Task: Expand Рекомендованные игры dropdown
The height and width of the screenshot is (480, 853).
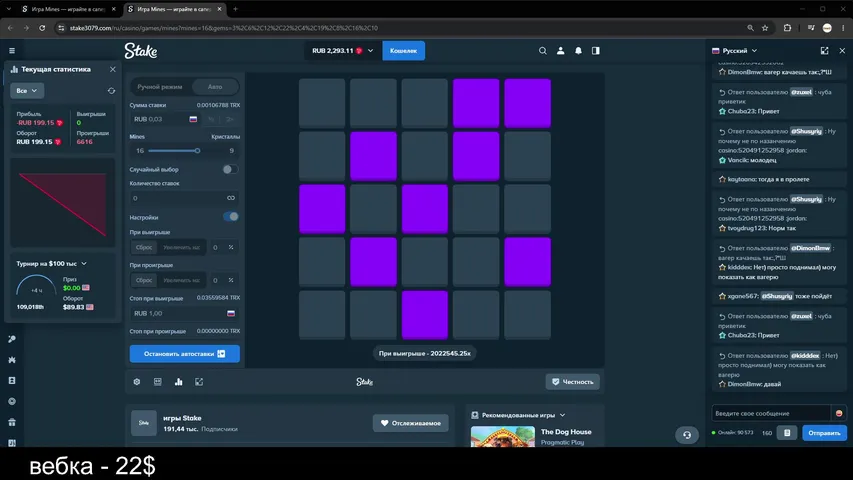Action: [518, 415]
